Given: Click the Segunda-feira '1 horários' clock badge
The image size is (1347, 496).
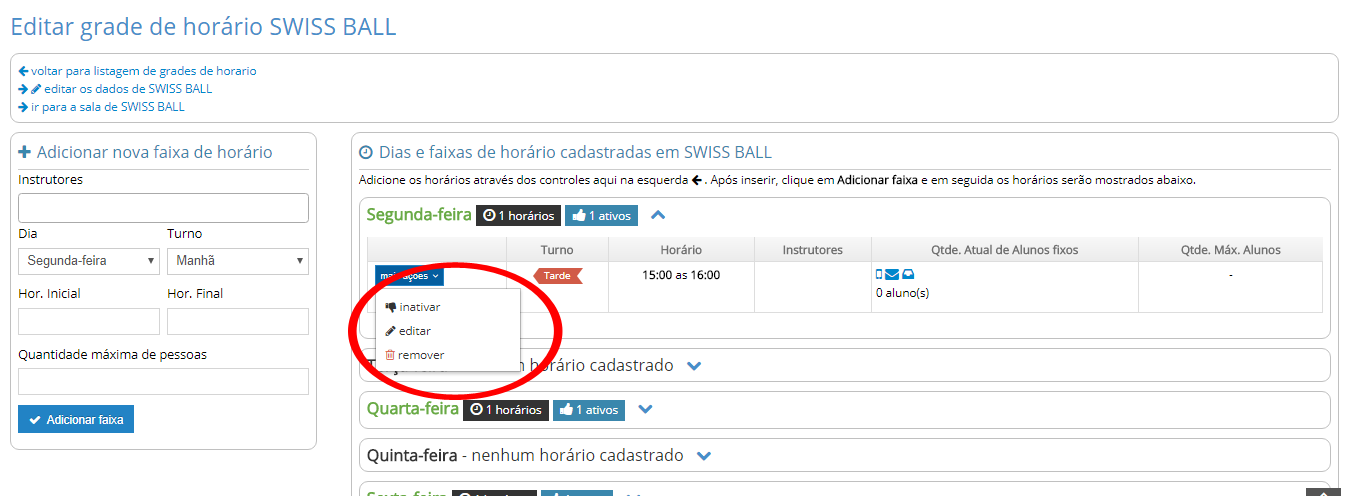Looking at the screenshot, I should click(x=518, y=215).
